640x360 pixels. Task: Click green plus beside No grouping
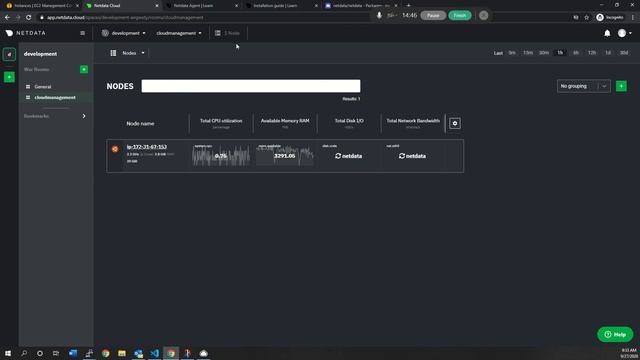pyautogui.click(x=621, y=86)
